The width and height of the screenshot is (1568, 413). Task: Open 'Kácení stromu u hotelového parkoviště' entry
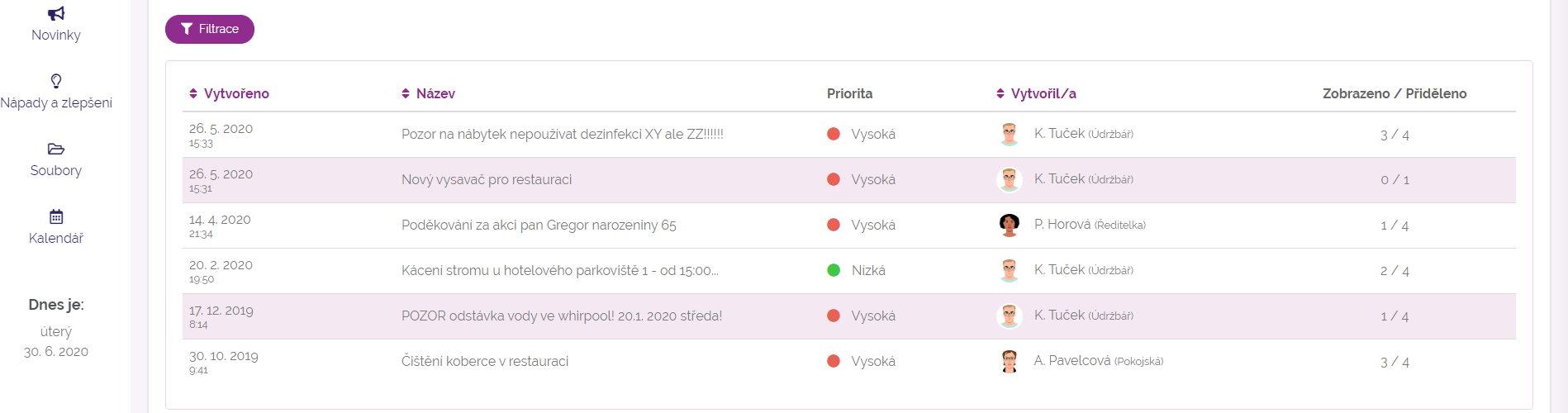[560, 271]
